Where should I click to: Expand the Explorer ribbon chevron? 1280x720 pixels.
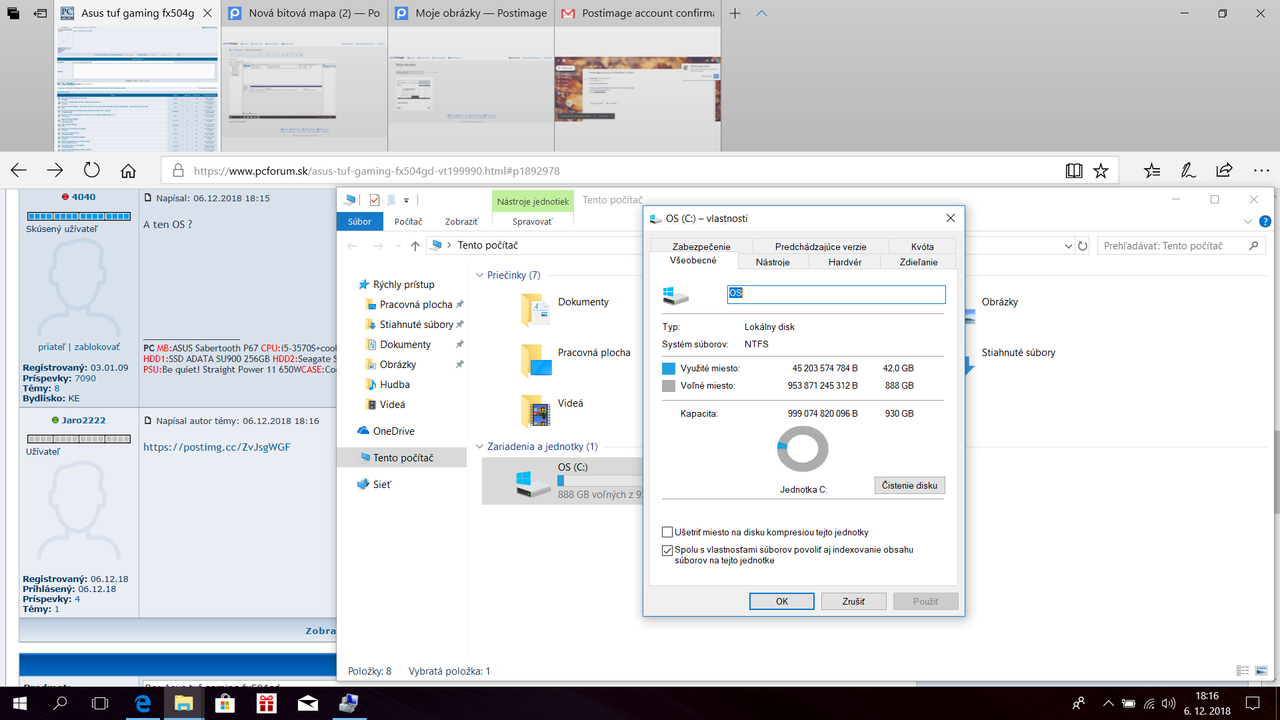tap(1247, 221)
